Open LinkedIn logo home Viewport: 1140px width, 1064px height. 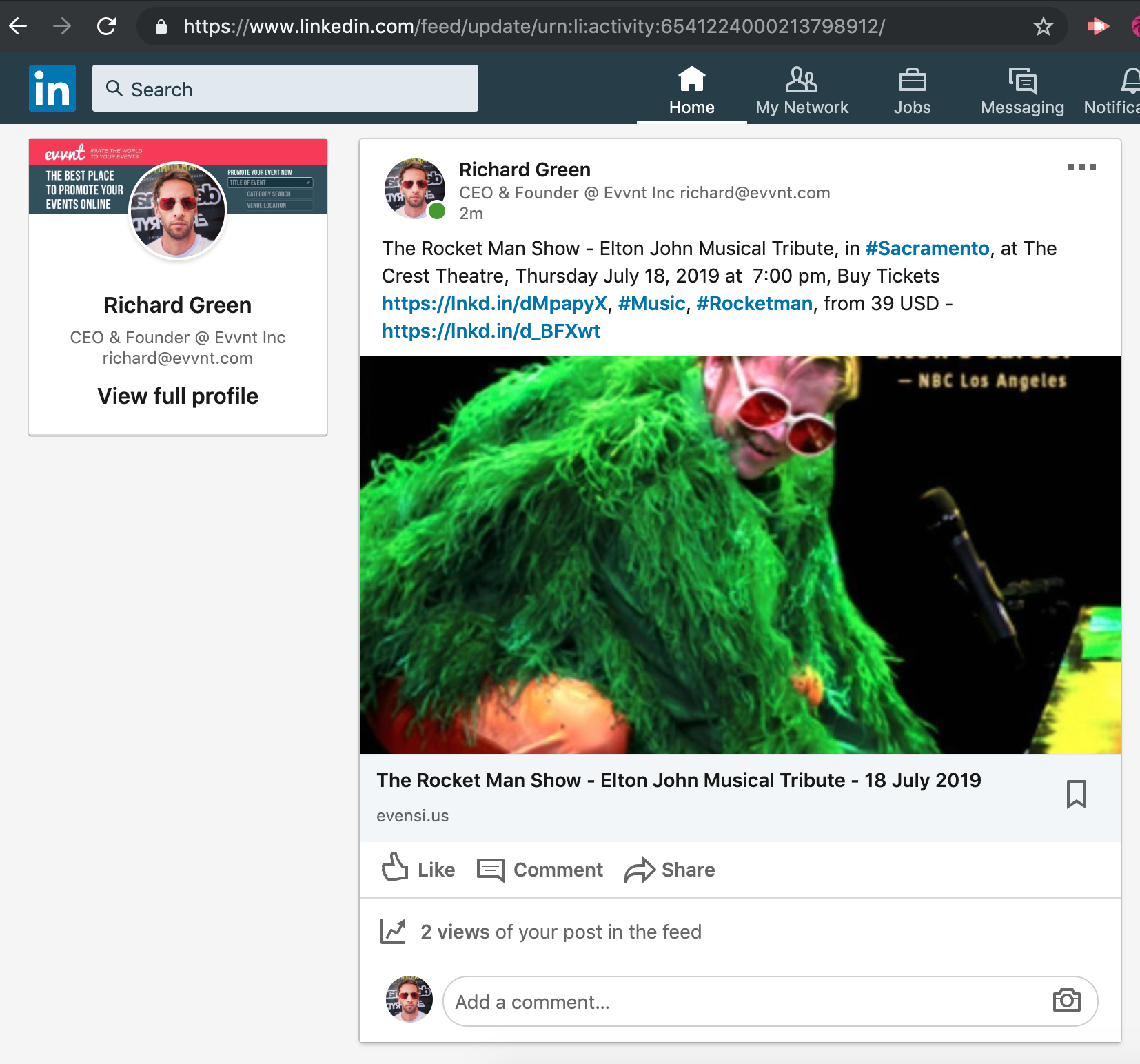click(52, 88)
